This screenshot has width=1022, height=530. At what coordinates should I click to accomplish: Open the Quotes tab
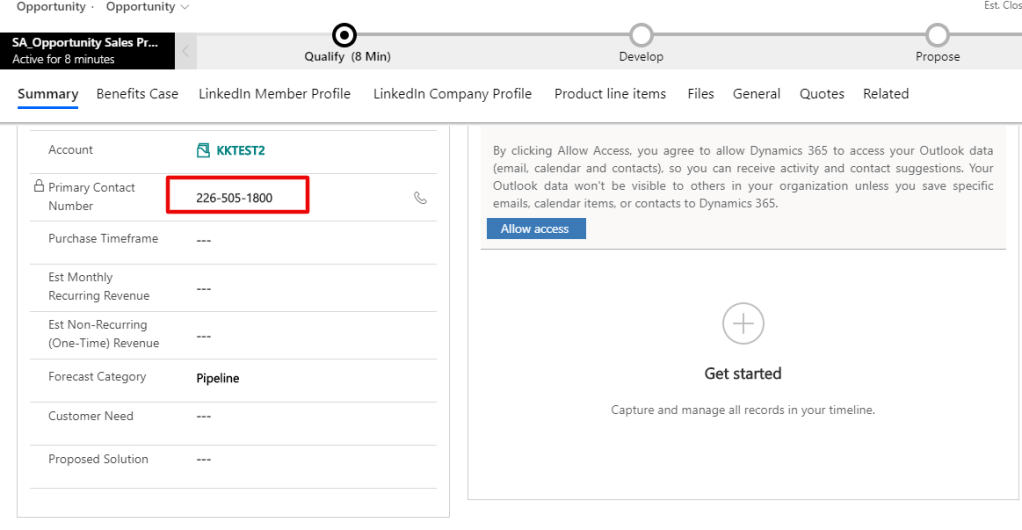(x=821, y=94)
